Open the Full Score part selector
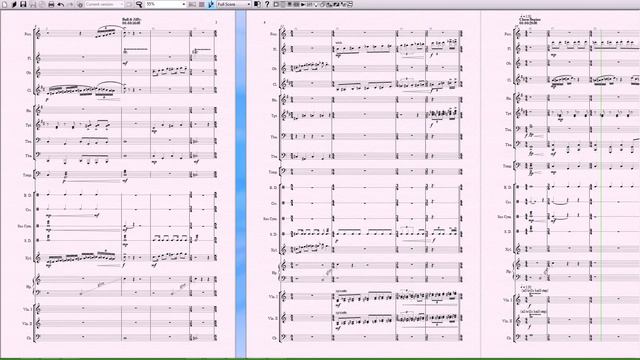Viewport: 640px width, 360px height. [x=234, y=4]
